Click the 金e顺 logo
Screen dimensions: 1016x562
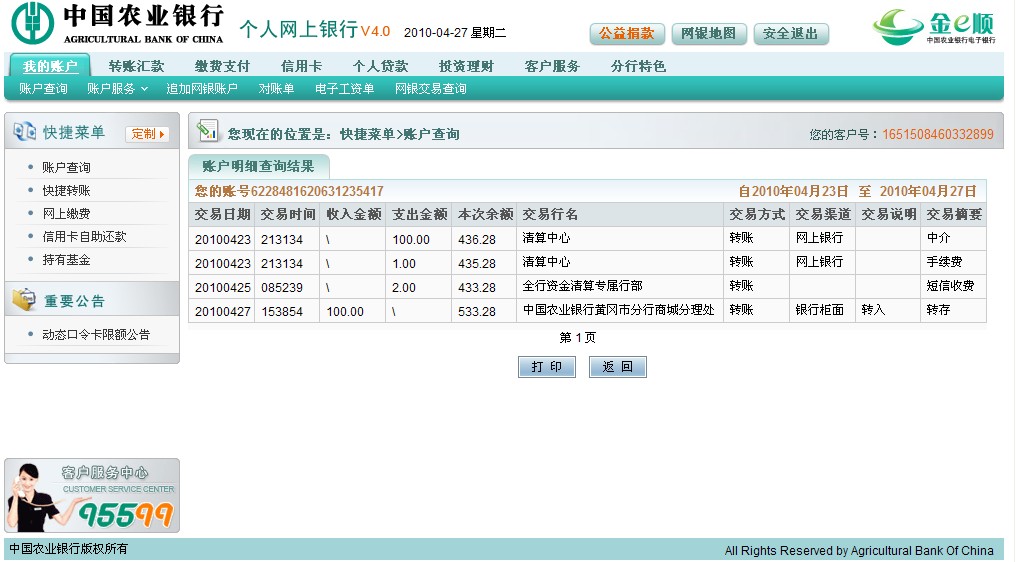coord(933,26)
